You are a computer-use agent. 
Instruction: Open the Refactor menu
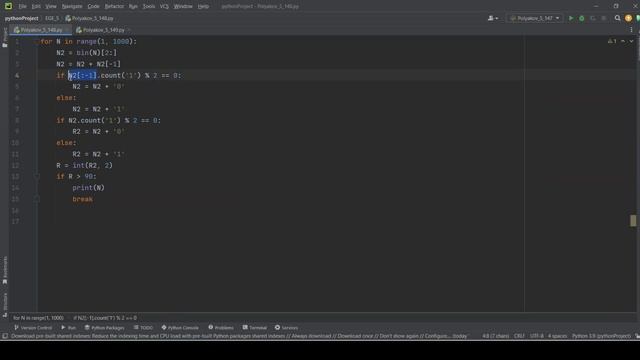click(114, 6)
